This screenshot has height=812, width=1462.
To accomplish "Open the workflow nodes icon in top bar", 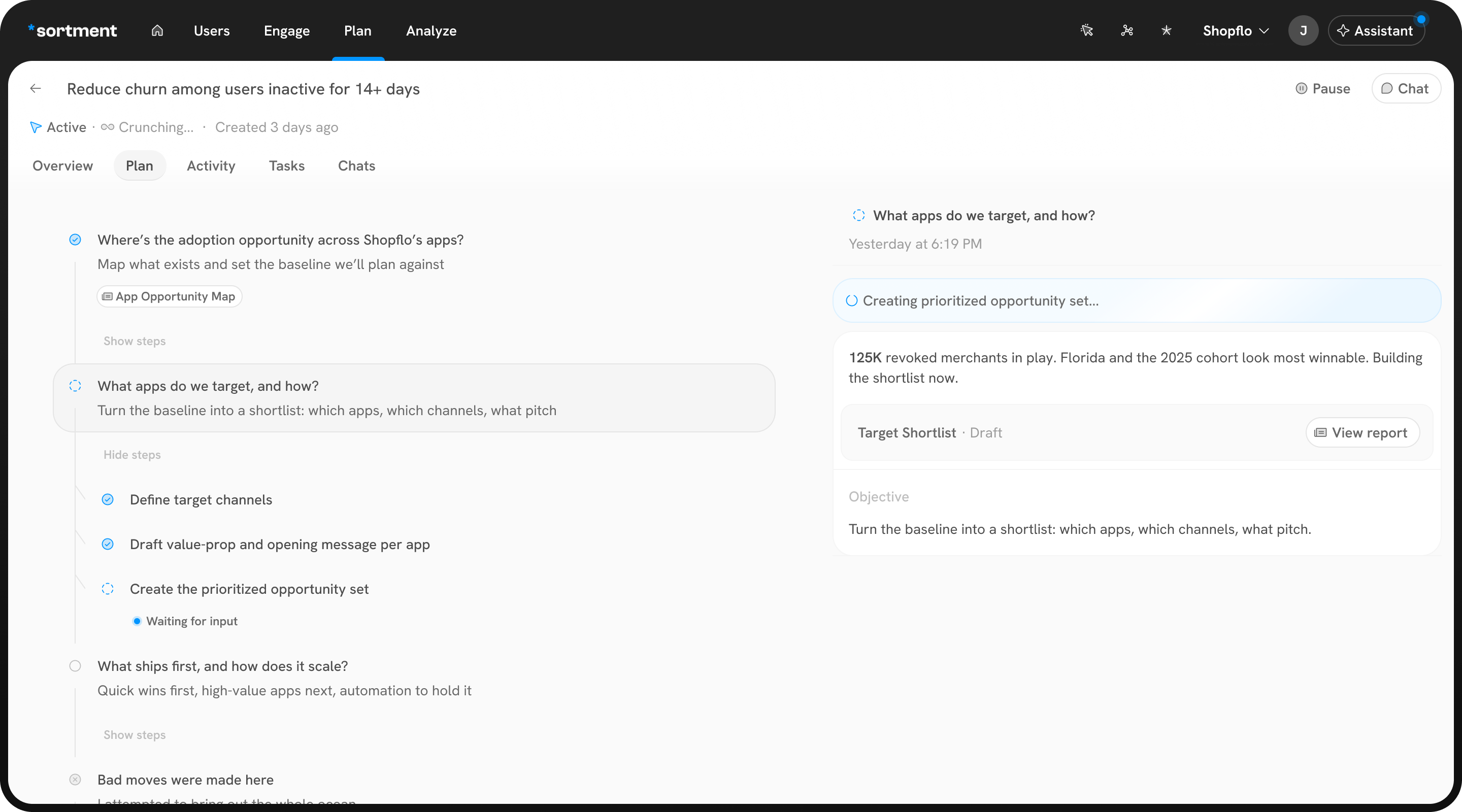I will (x=1127, y=30).
